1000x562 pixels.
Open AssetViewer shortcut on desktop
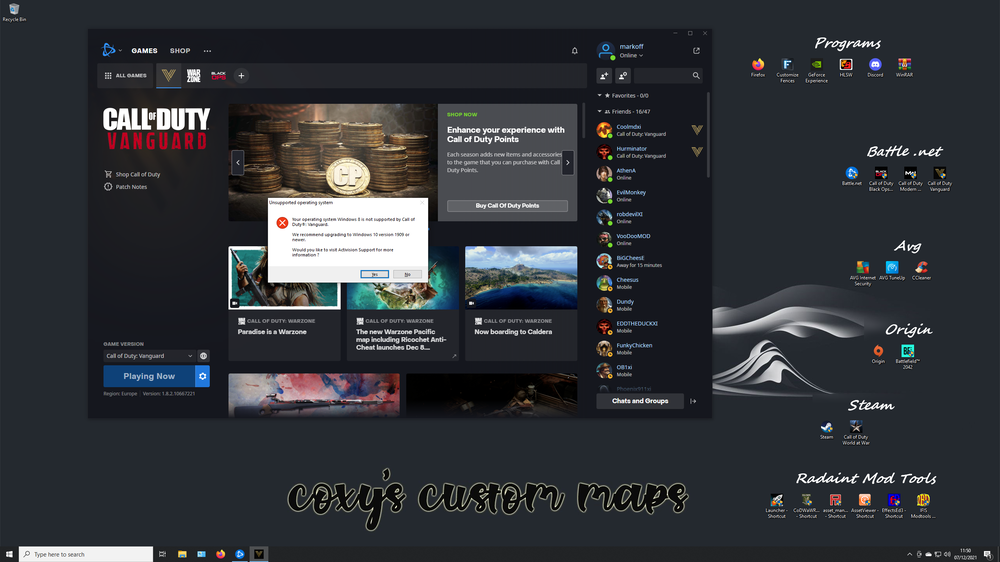coord(864,506)
